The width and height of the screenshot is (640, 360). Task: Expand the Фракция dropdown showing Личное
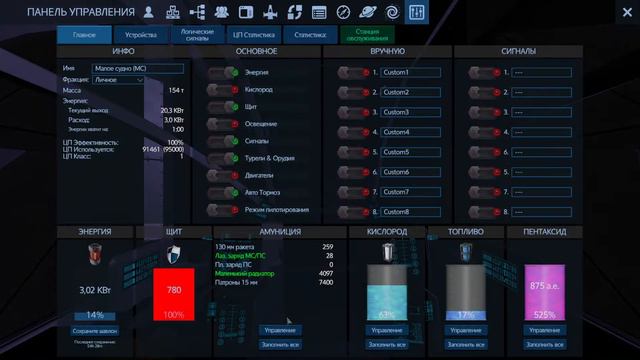[x=118, y=80]
